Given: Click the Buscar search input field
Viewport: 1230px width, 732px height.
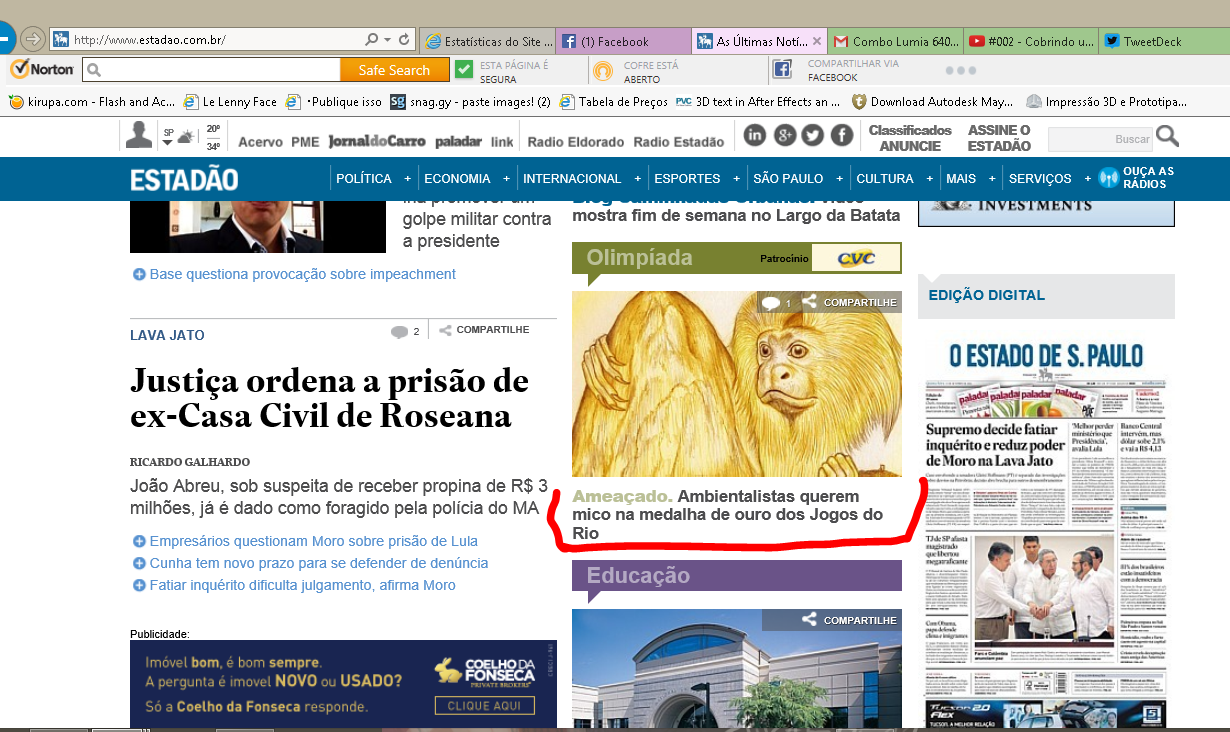Looking at the screenshot, I should point(1098,139).
